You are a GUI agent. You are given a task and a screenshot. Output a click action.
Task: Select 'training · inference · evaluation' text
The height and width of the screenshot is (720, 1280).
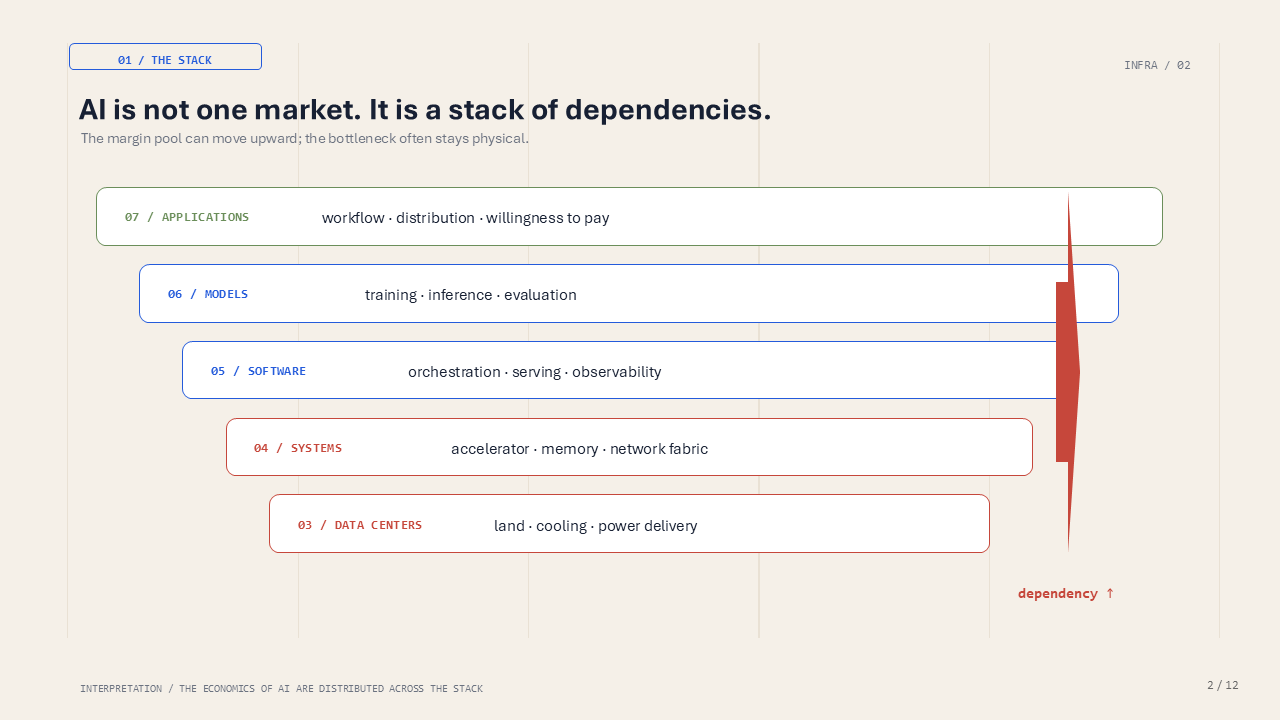click(471, 295)
